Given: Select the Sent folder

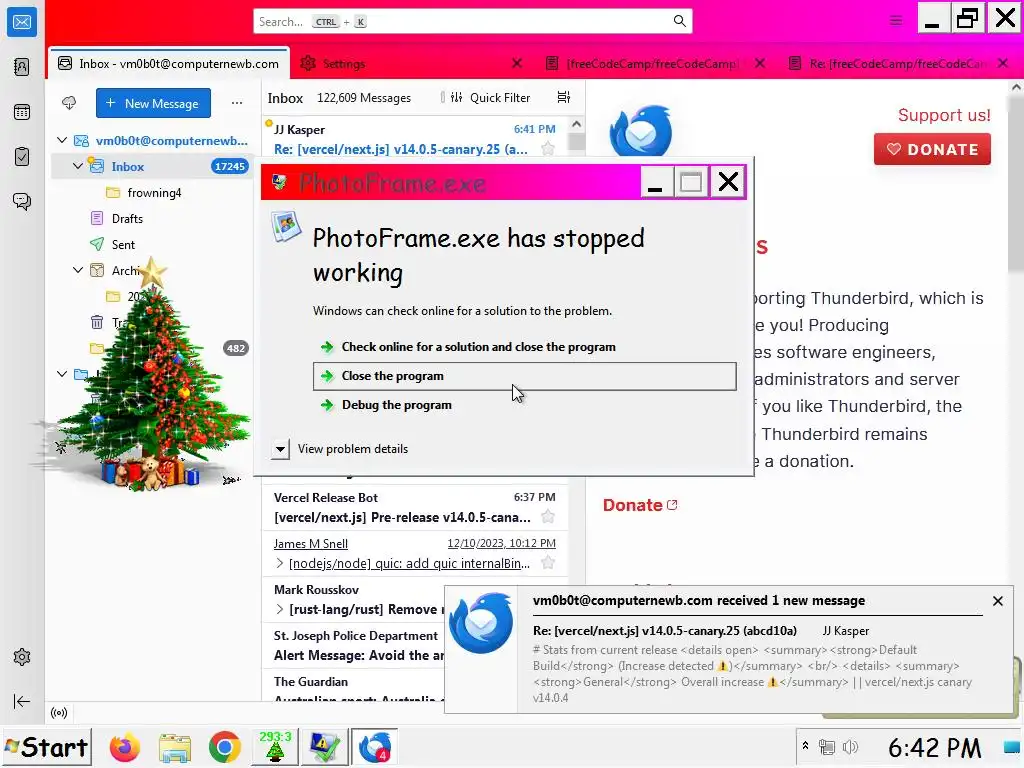Looking at the screenshot, I should (x=123, y=244).
